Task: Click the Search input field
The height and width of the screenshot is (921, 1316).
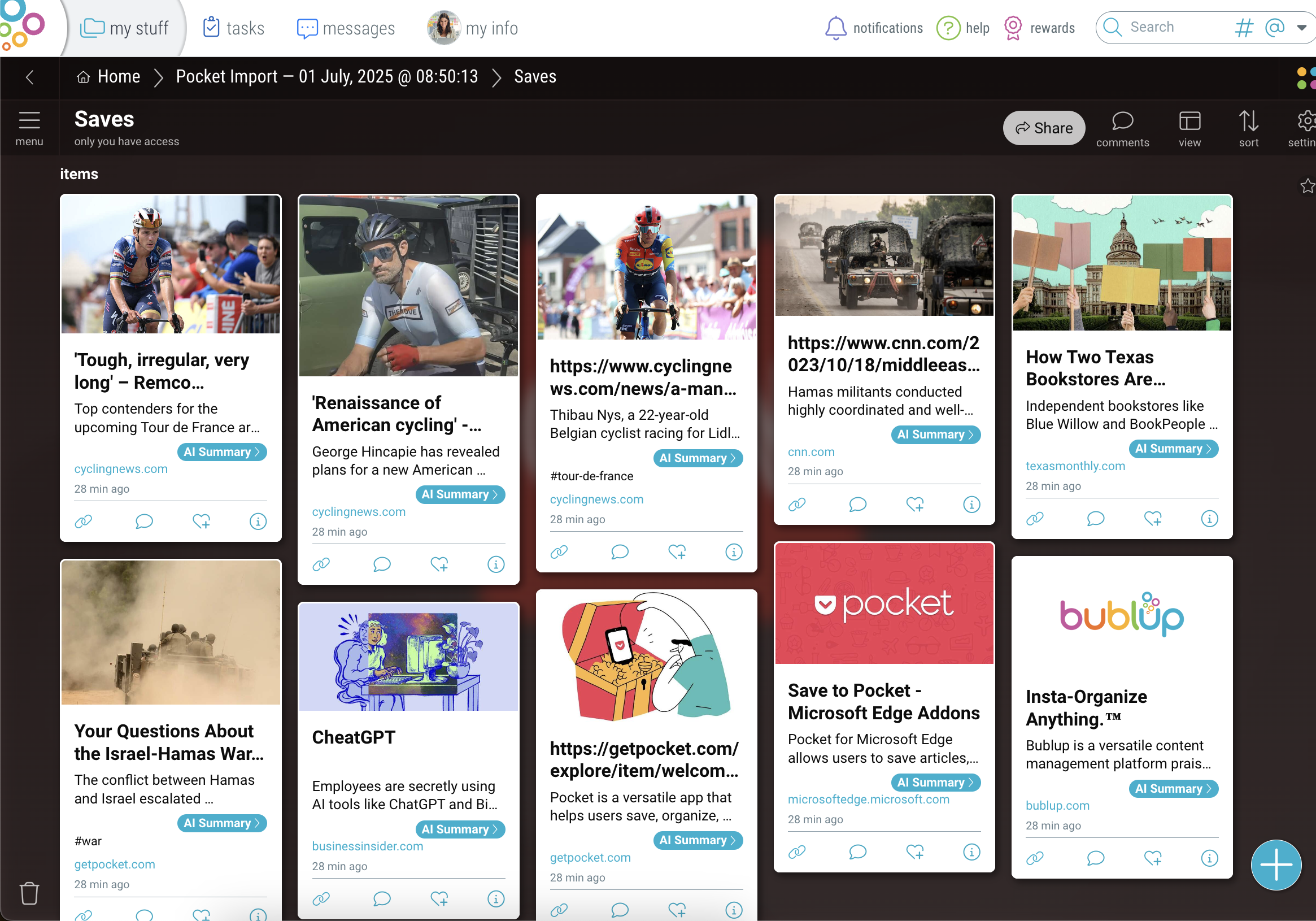Action: click(x=1174, y=27)
